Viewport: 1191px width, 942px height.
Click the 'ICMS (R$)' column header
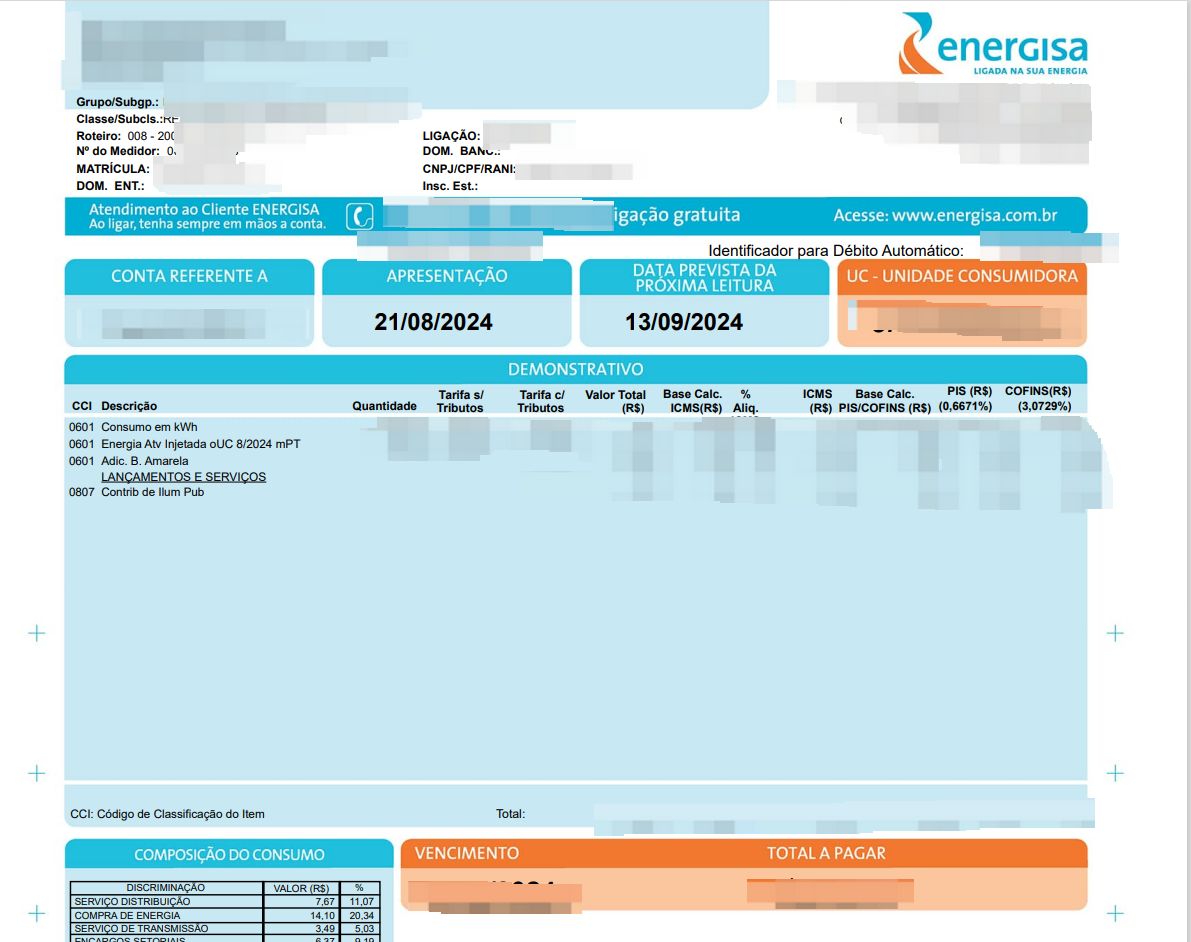click(x=818, y=401)
